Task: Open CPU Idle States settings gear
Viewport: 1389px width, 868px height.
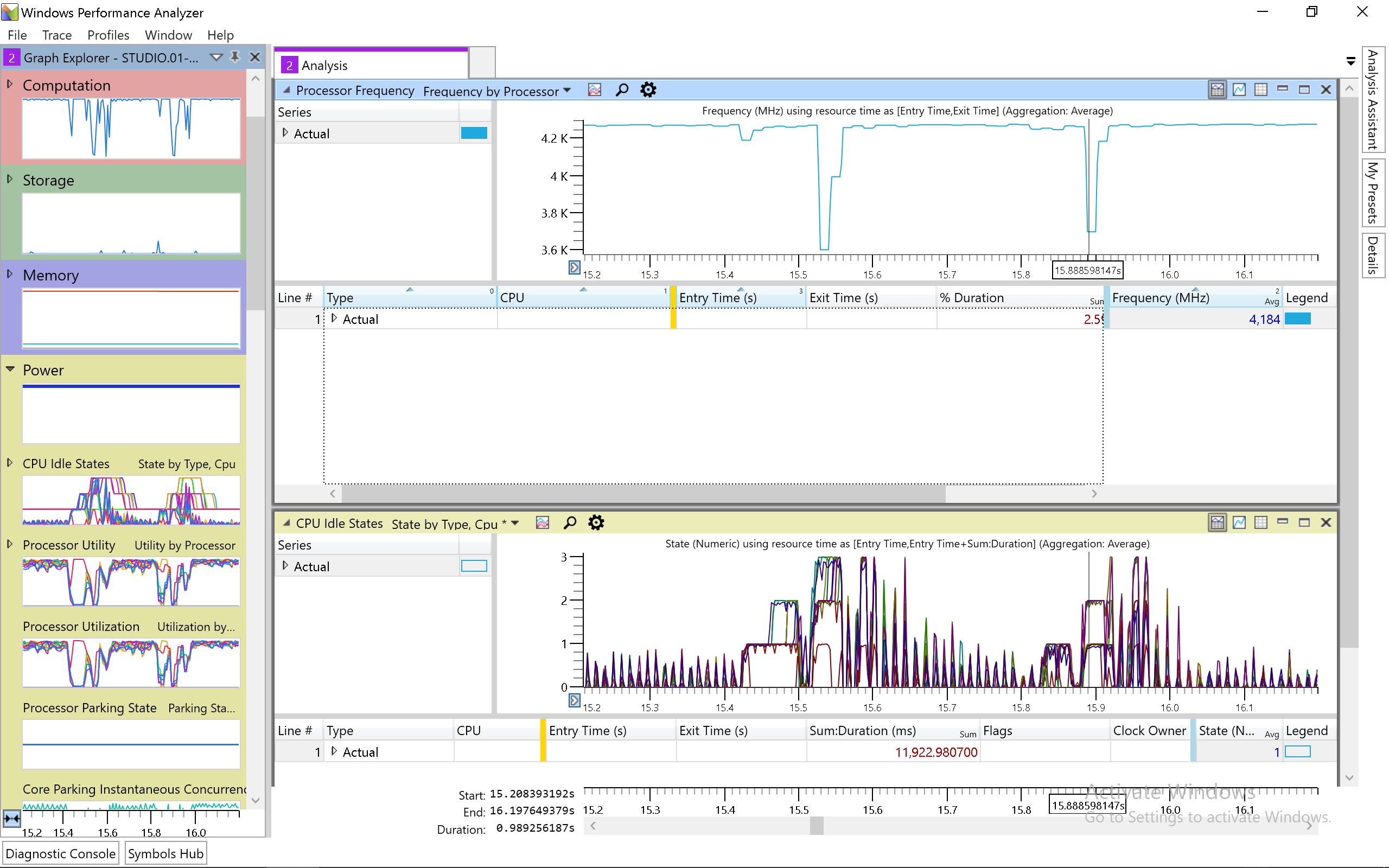Action: click(596, 522)
